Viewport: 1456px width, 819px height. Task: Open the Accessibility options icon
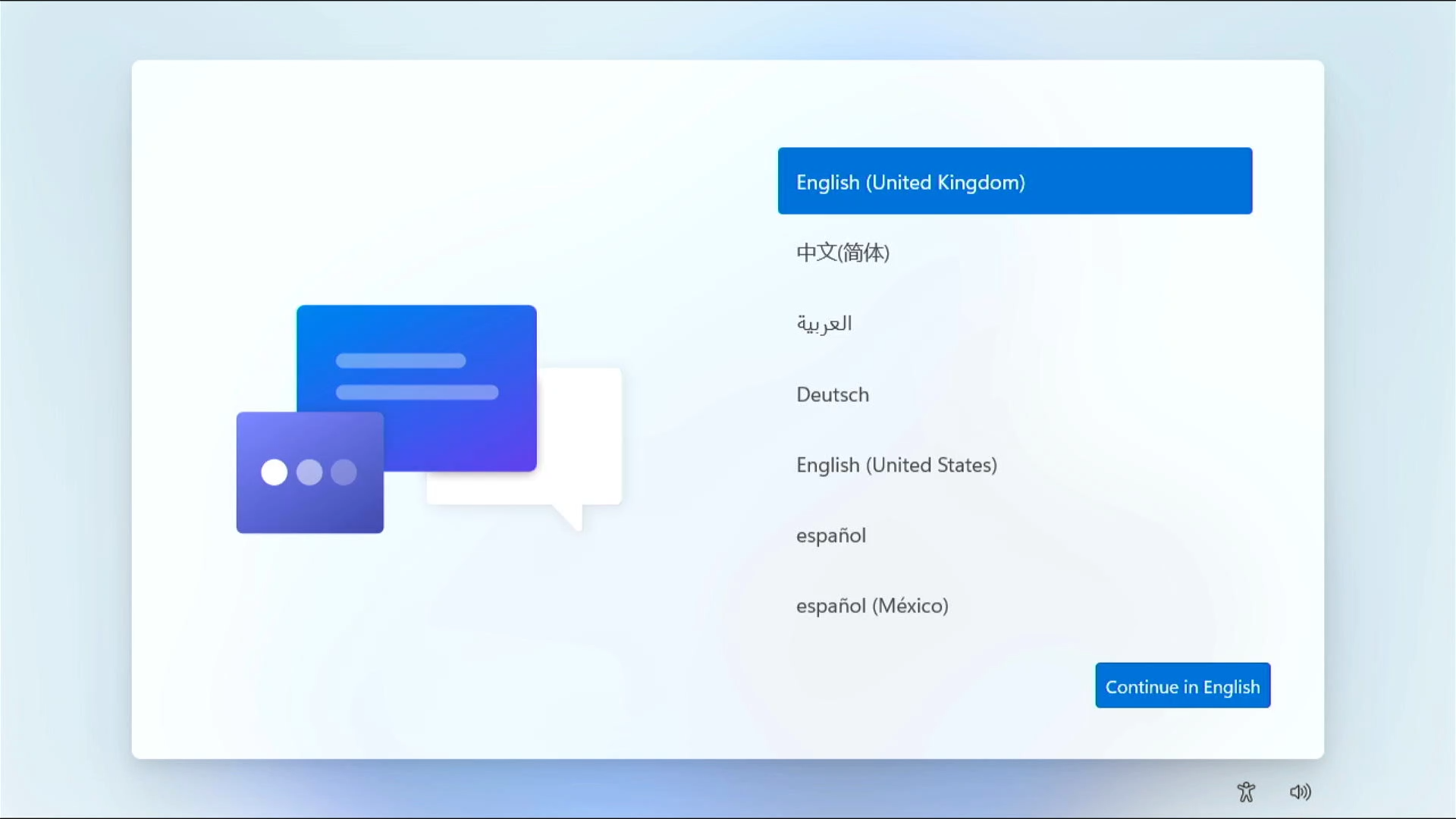coord(1246,792)
